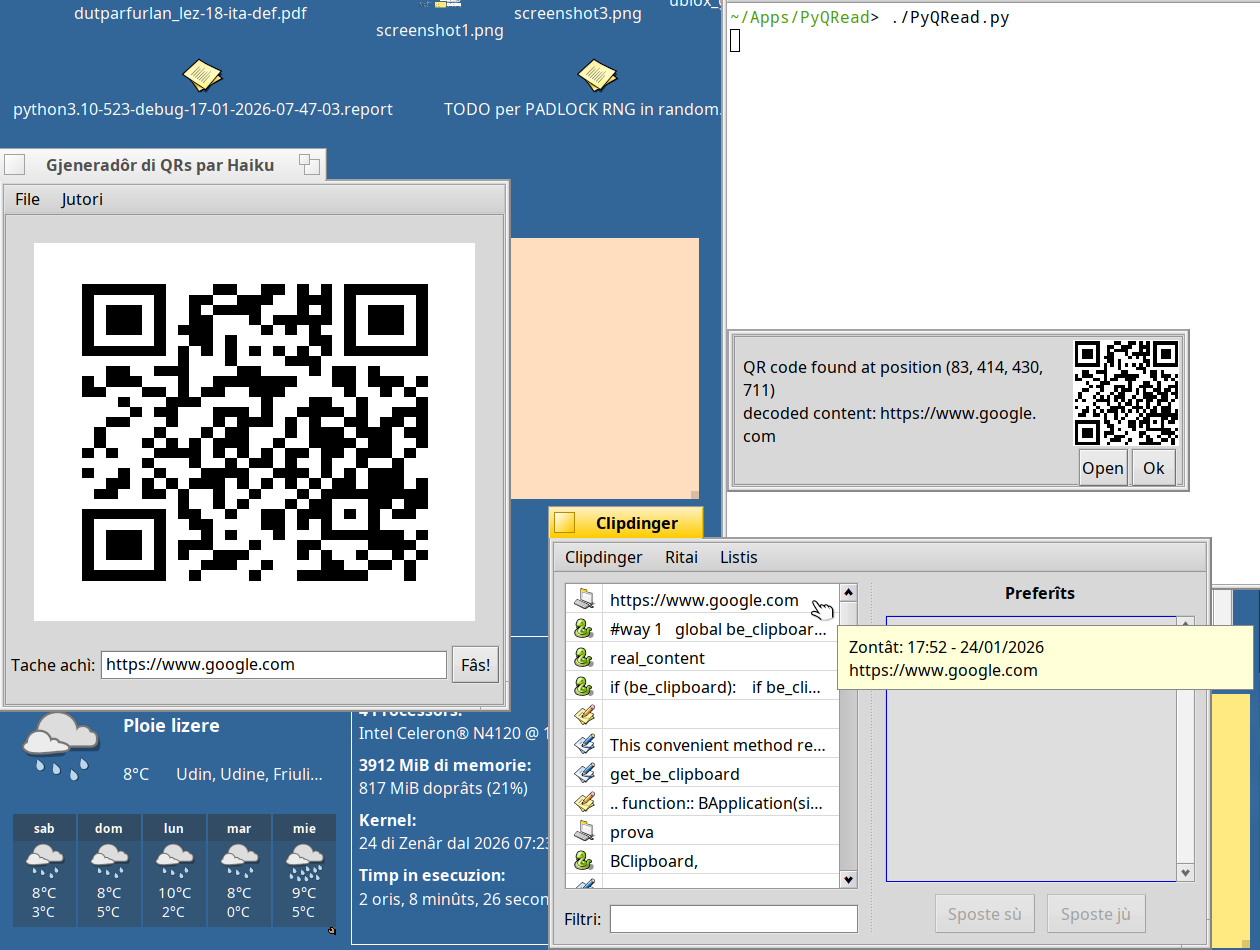
Task: Click the clip list scroll up arrow
Action: pyautogui.click(x=848, y=592)
